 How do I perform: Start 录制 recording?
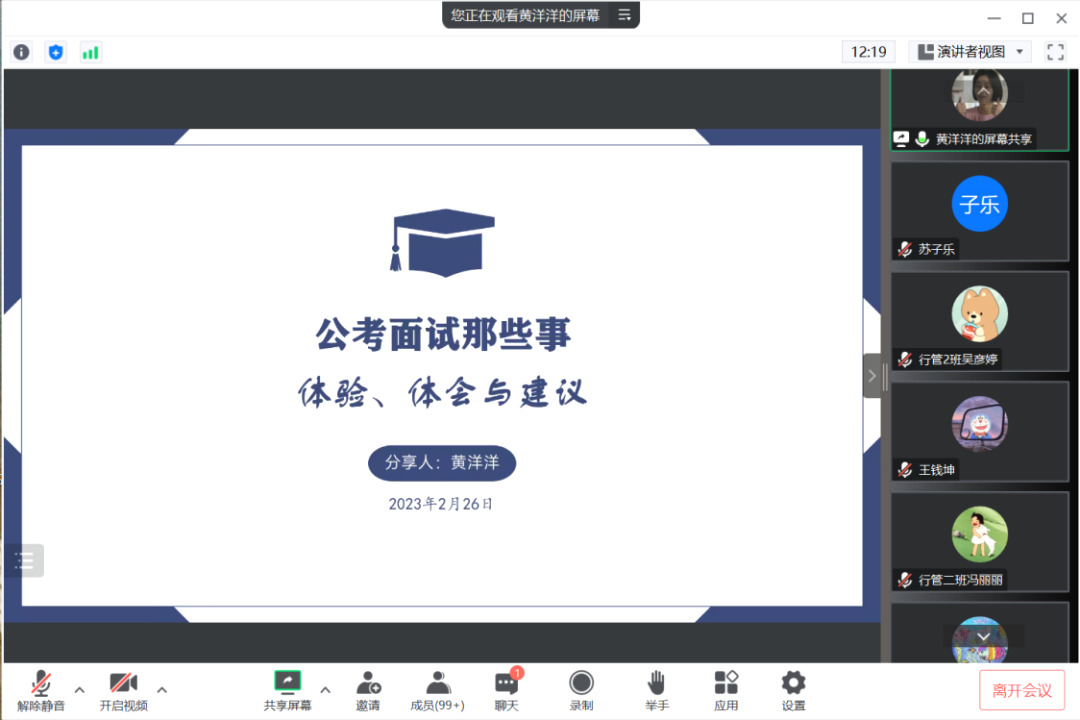pyautogui.click(x=581, y=690)
